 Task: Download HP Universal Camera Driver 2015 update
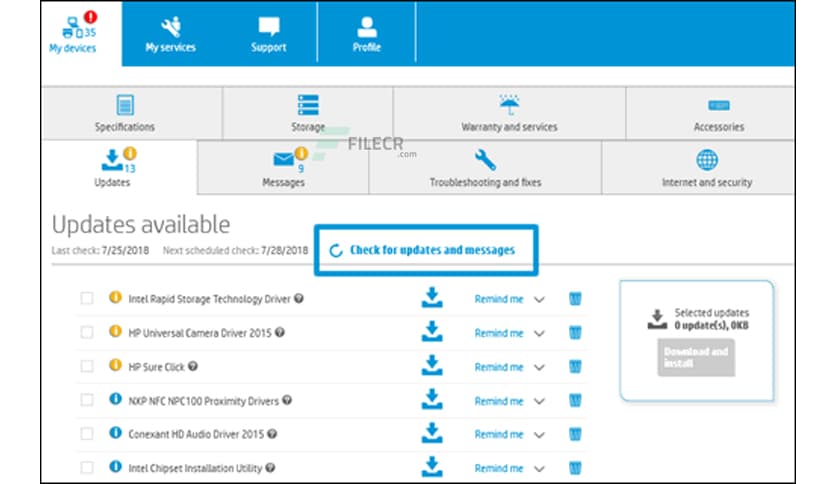[x=432, y=332]
